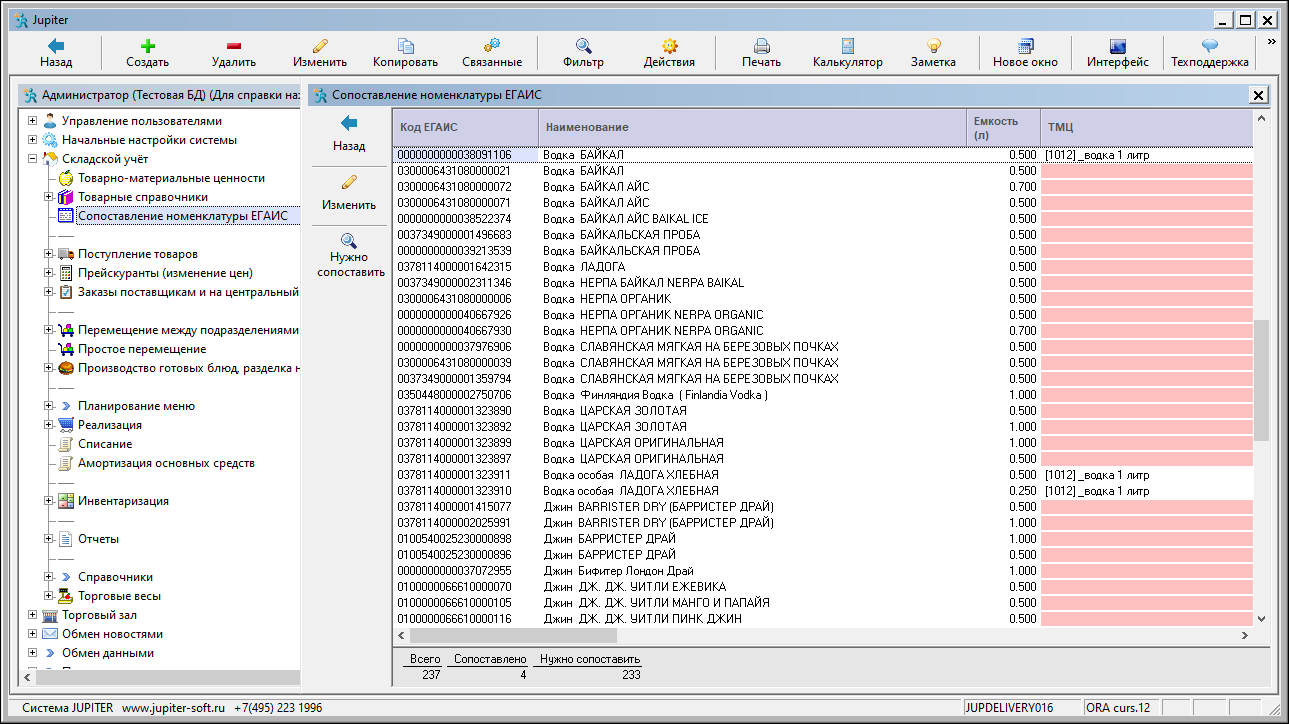Expand Начальные настройки системы node
This screenshot has height=724, width=1289.
point(33,140)
